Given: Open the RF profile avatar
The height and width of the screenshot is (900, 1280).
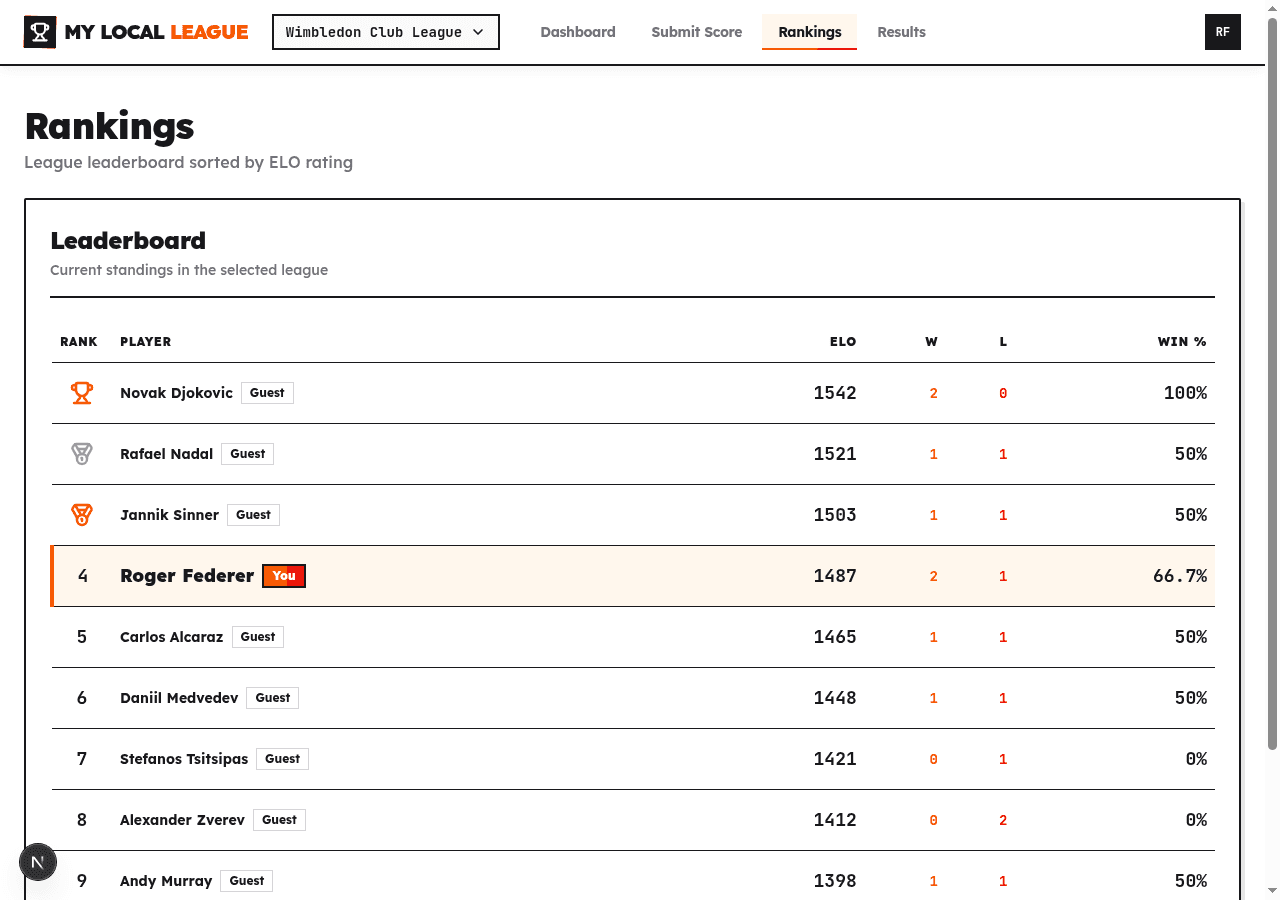Looking at the screenshot, I should click(x=1222, y=31).
